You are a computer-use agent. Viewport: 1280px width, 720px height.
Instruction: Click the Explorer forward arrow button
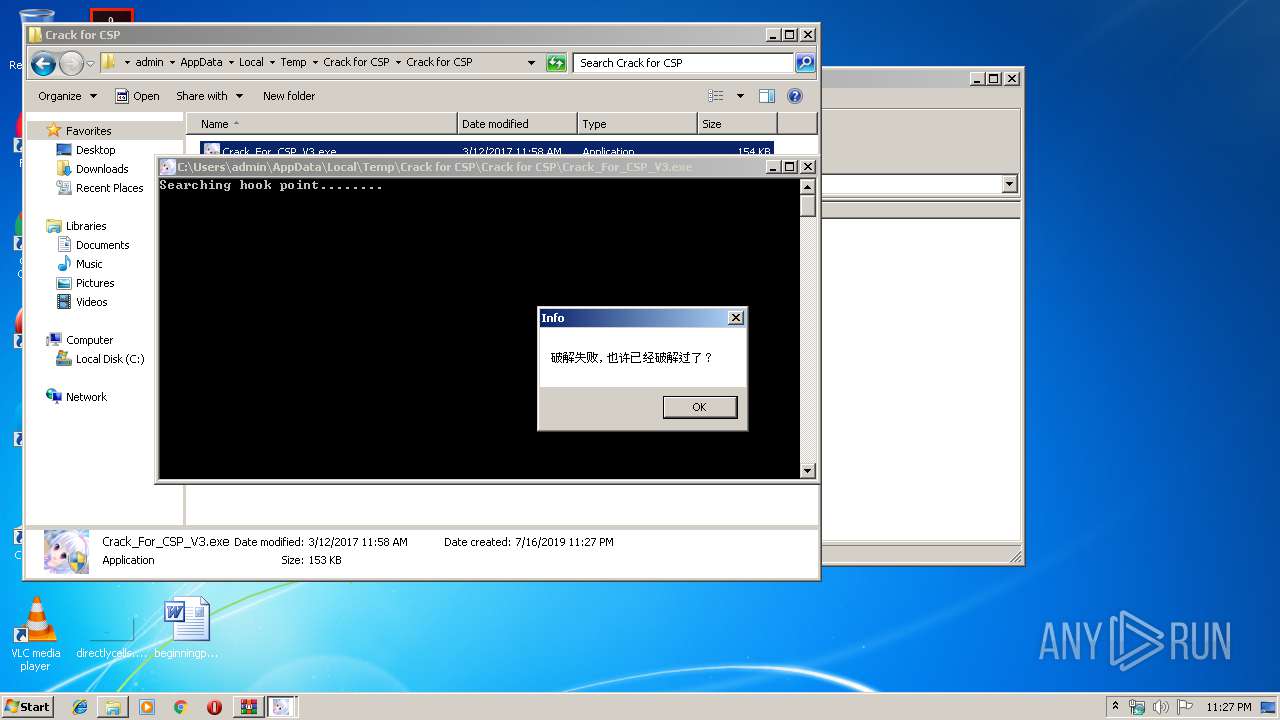[x=71, y=64]
